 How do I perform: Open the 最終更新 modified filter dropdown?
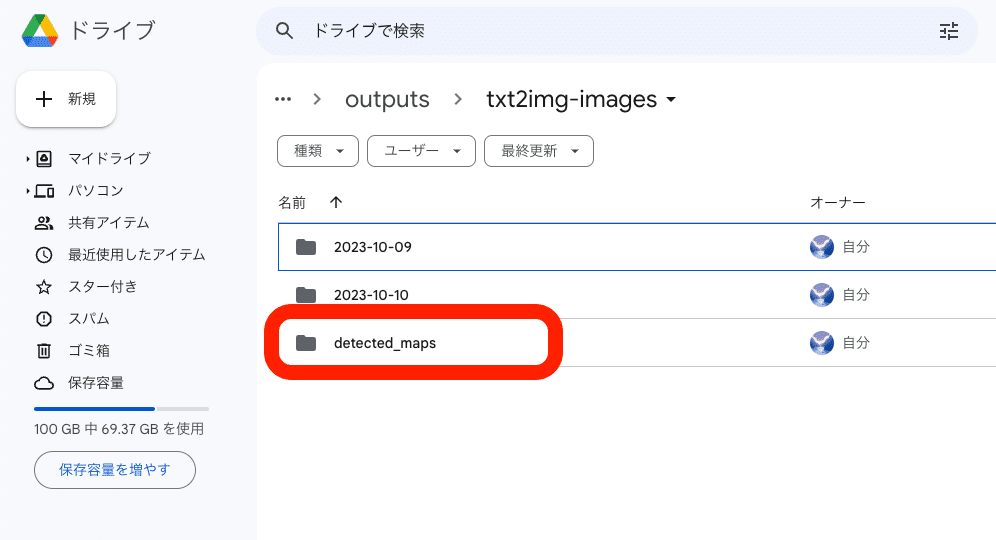coord(539,151)
